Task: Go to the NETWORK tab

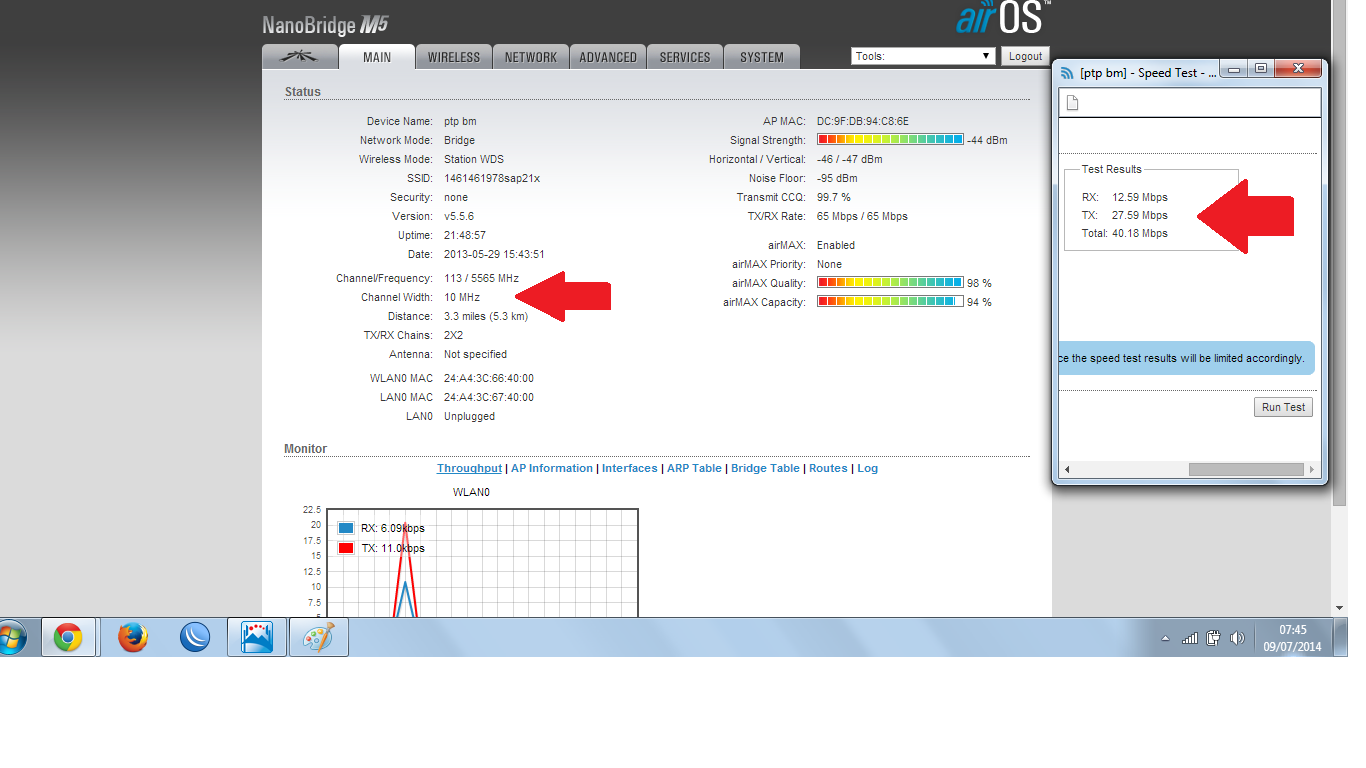Action: pyautogui.click(x=531, y=57)
